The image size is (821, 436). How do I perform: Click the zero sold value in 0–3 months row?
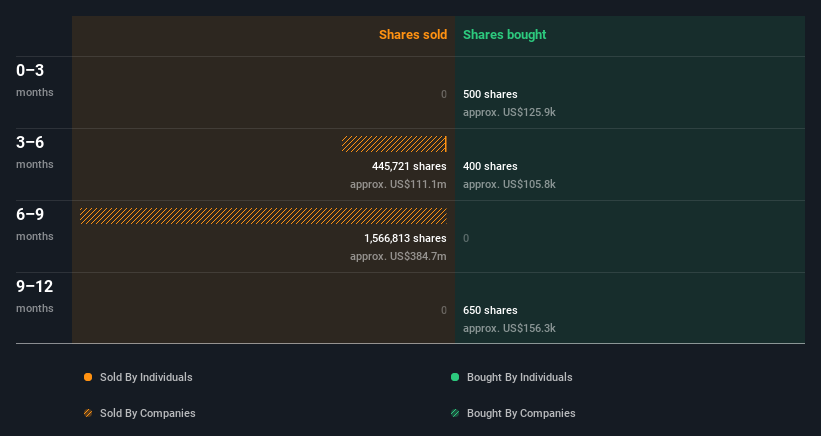444,94
